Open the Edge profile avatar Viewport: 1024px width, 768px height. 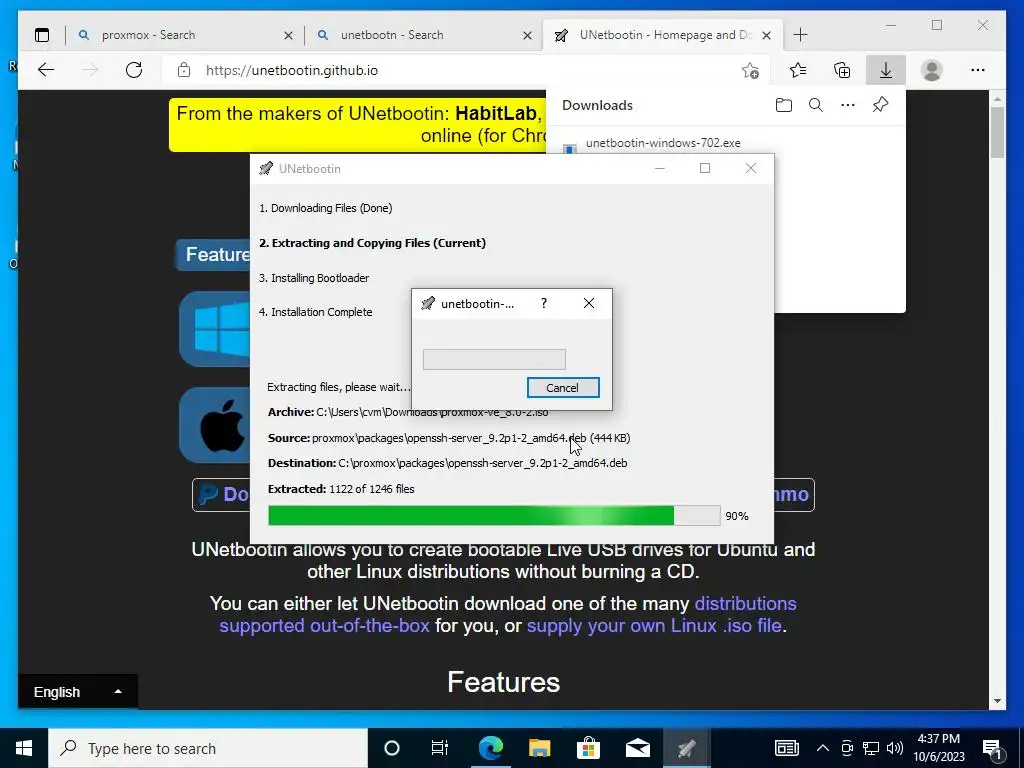[932, 70]
